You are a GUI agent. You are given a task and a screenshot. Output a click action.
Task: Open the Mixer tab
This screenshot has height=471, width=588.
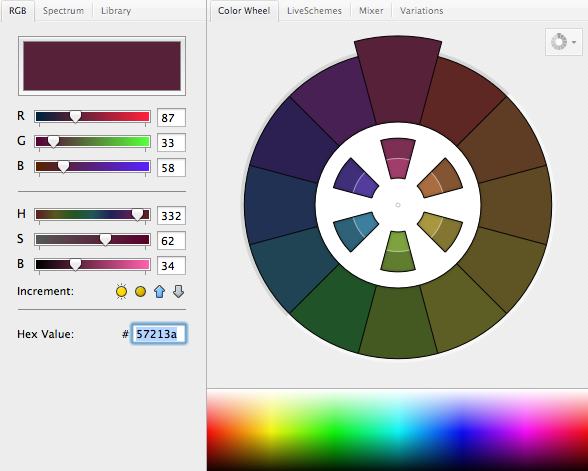click(x=371, y=10)
